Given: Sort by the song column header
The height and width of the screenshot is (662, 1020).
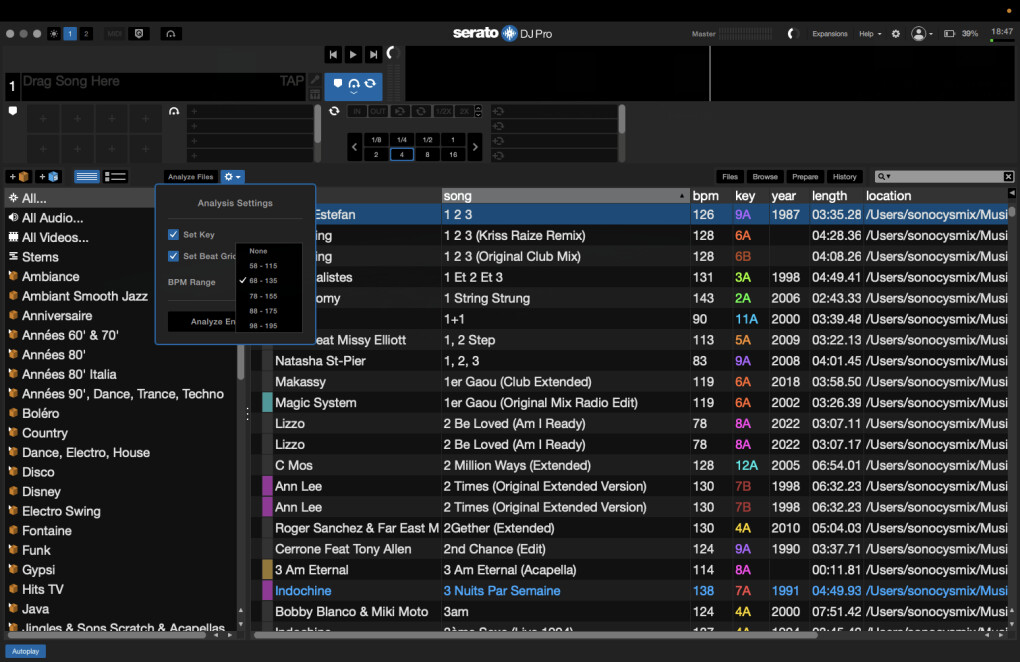Looking at the screenshot, I should 565,196.
